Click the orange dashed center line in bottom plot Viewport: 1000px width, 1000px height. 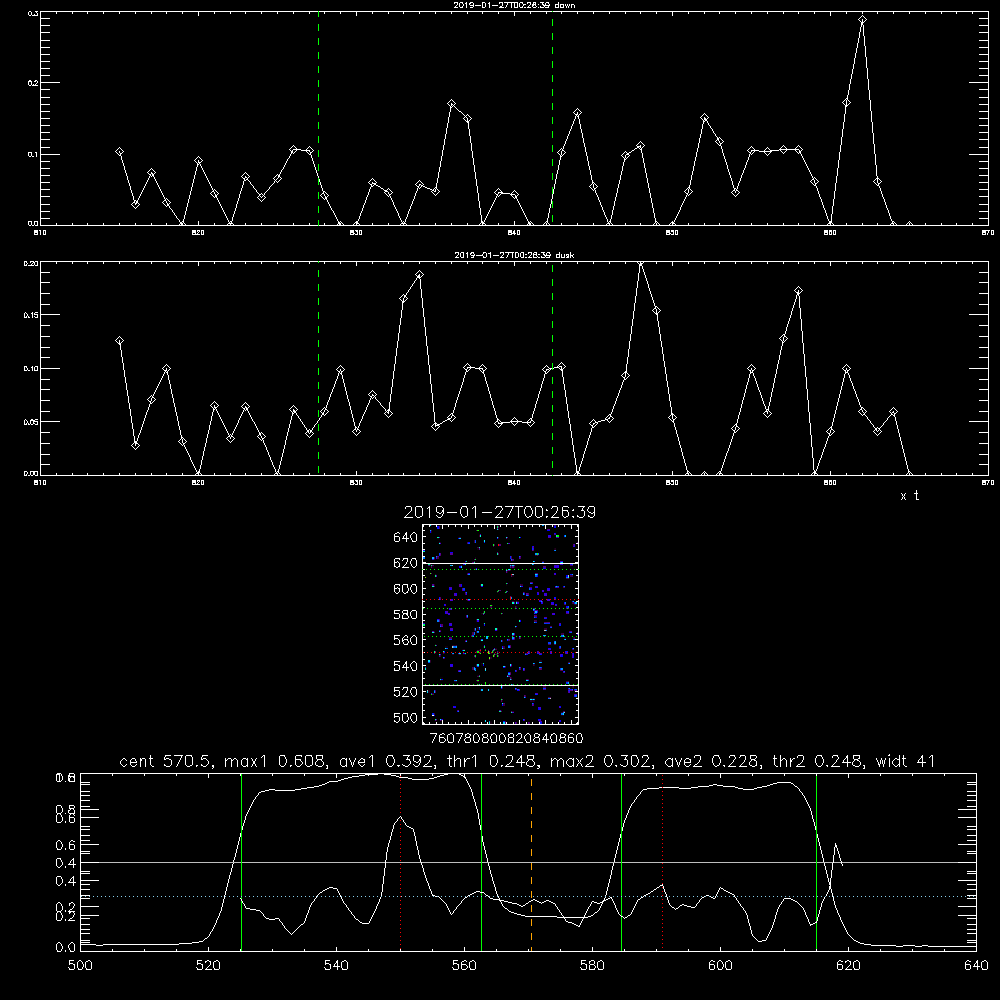[531, 861]
